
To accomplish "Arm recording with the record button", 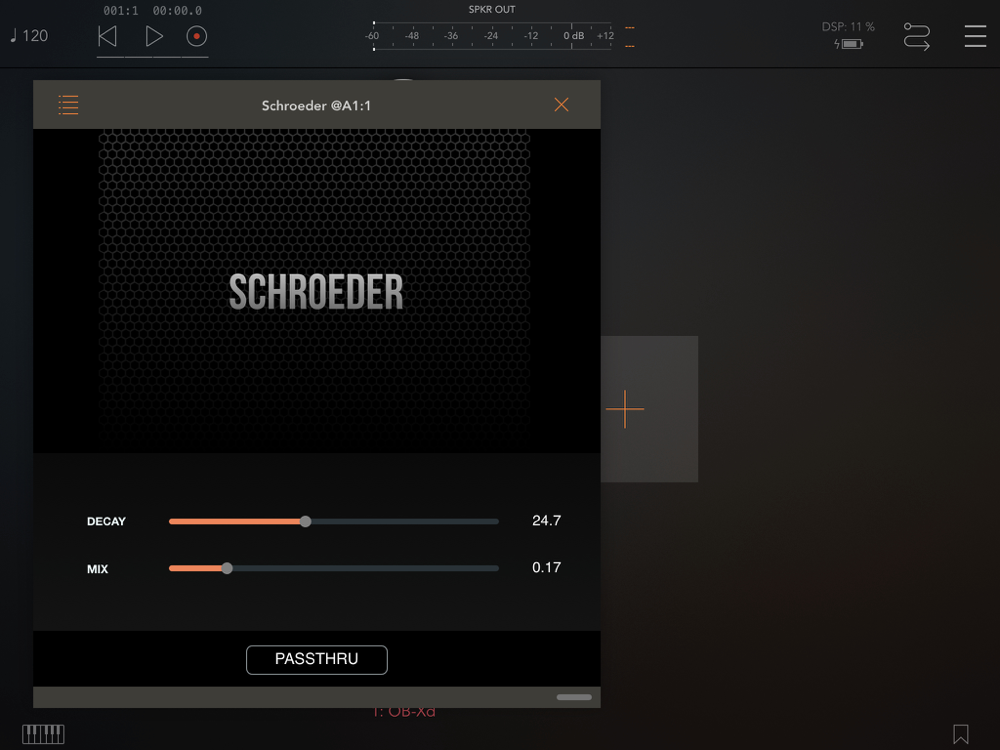I will [x=196, y=36].
